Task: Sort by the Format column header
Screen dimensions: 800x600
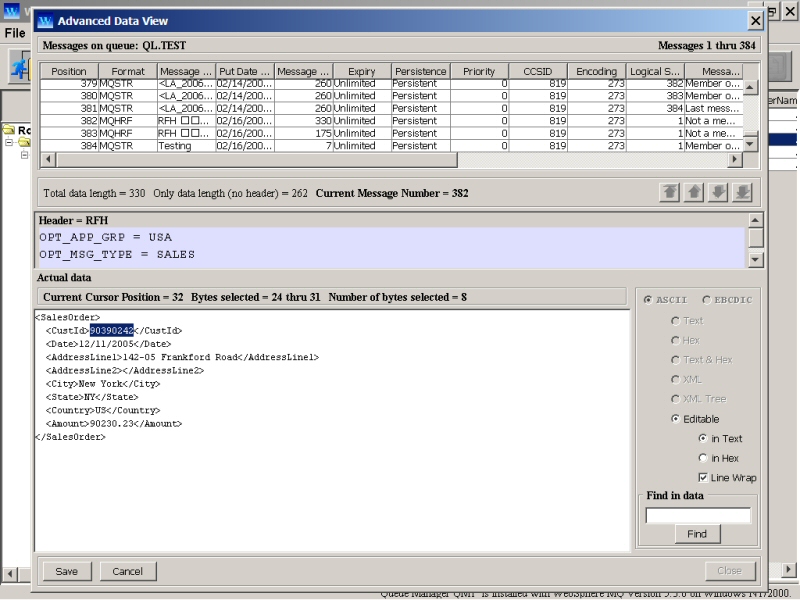Action: (x=128, y=71)
